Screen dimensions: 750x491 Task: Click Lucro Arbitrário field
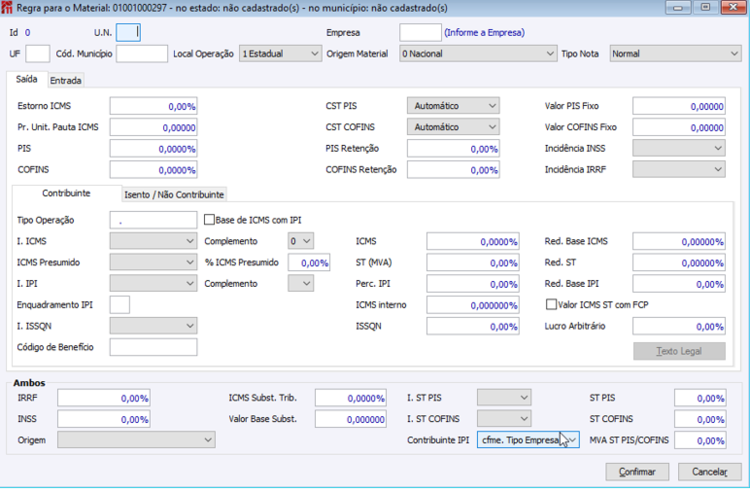[679, 327]
